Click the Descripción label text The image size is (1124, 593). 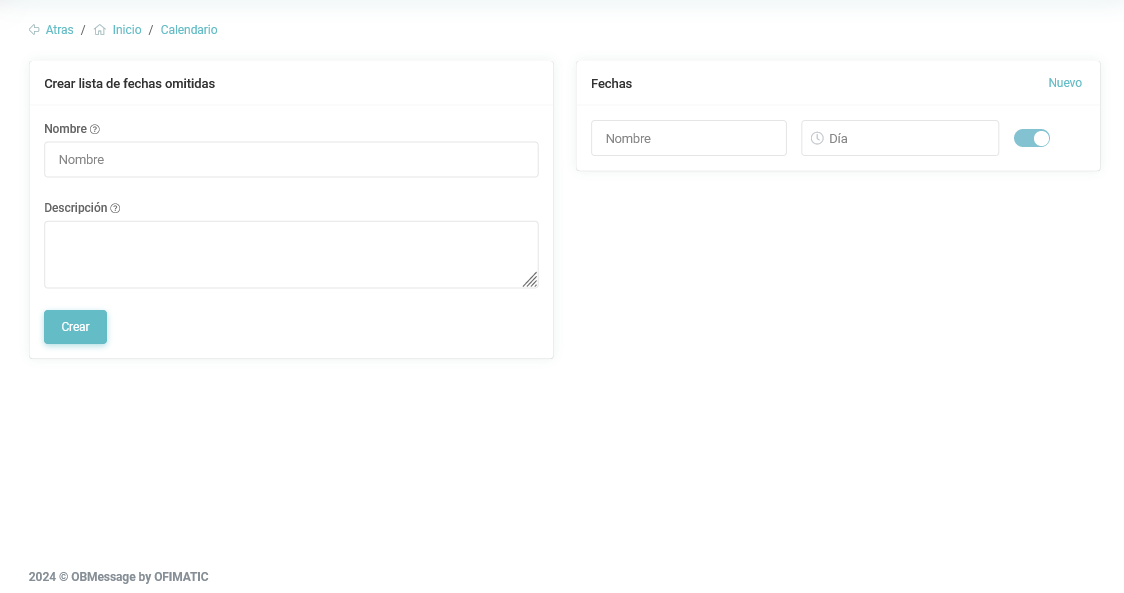pos(76,208)
